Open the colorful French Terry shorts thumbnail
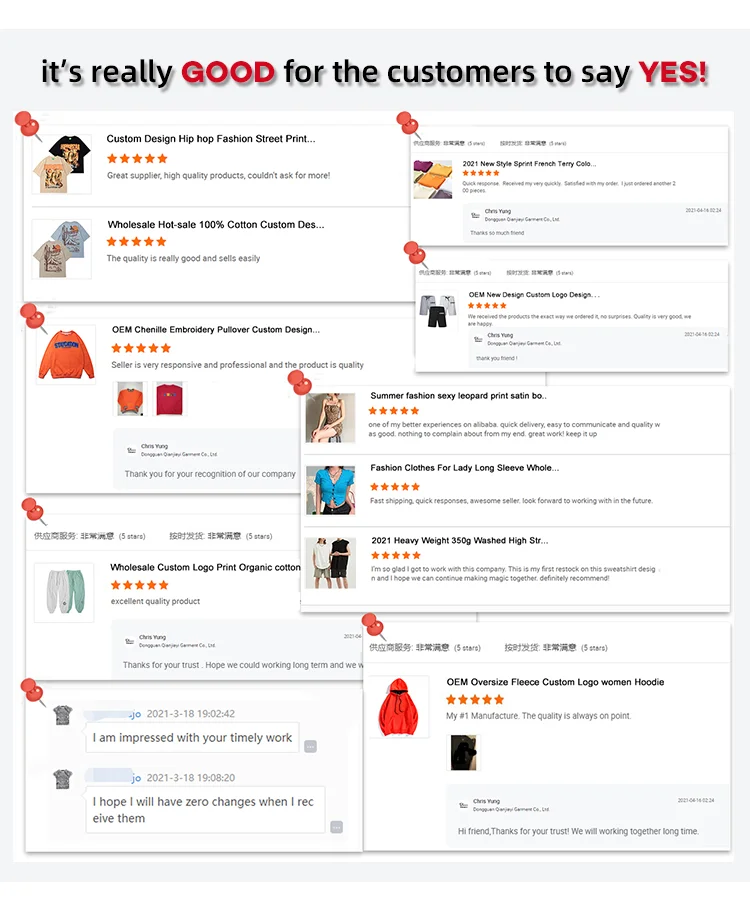Screen dimensions: 750x915 (x=432, y=179)
